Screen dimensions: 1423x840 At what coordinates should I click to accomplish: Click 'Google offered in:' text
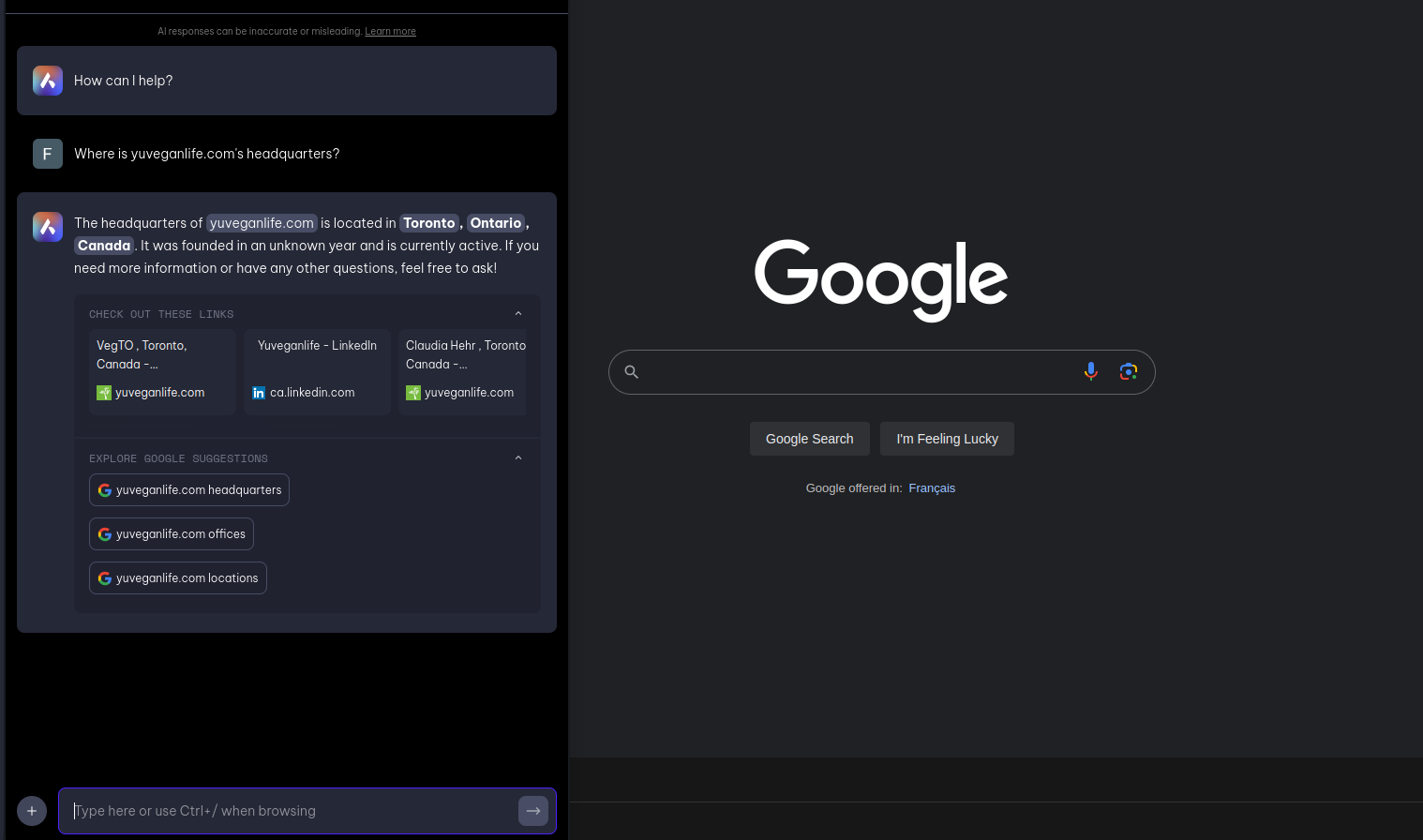coord(854,488)
